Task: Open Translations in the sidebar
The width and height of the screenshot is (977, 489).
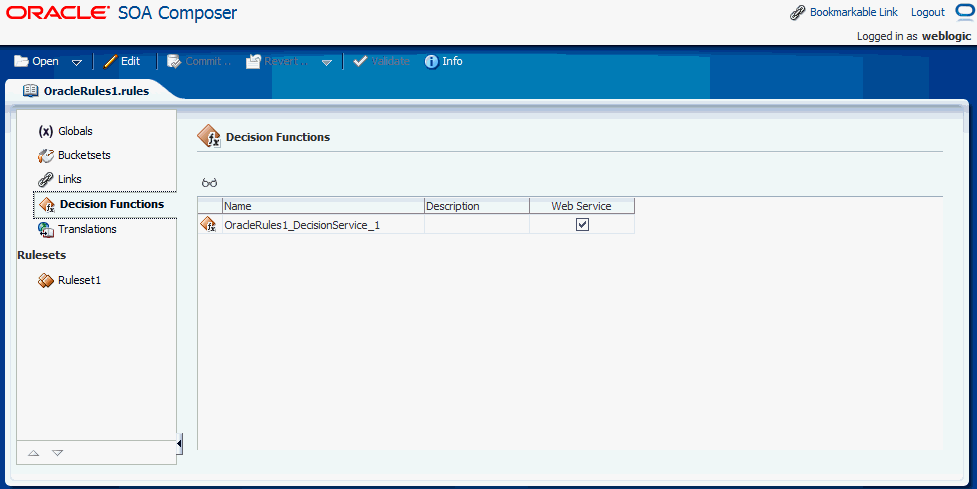Action: point(87,229)
